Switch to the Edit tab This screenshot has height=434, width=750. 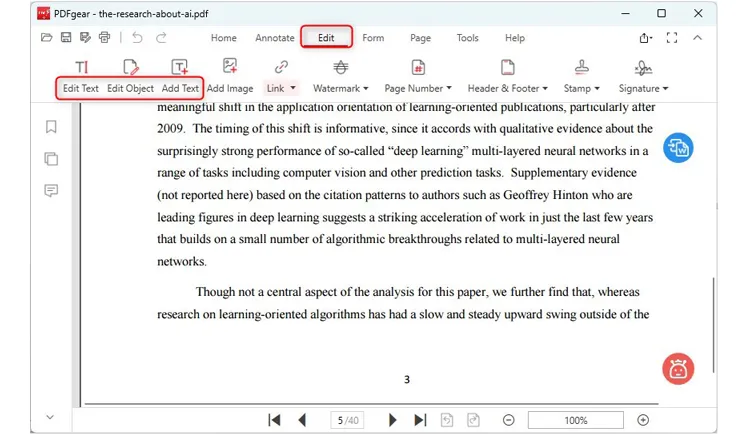click(326, 37)
